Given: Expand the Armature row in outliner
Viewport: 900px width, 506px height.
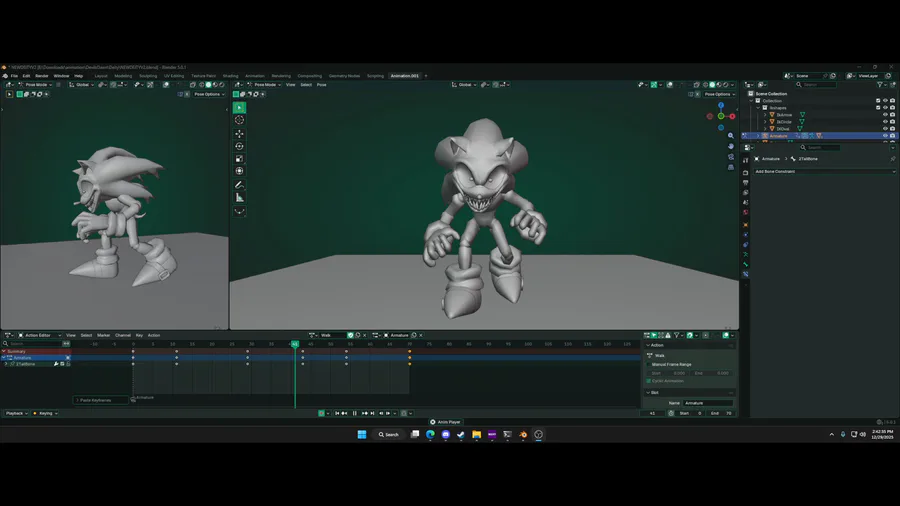Looking at the screenshot, I should (758, 136).
